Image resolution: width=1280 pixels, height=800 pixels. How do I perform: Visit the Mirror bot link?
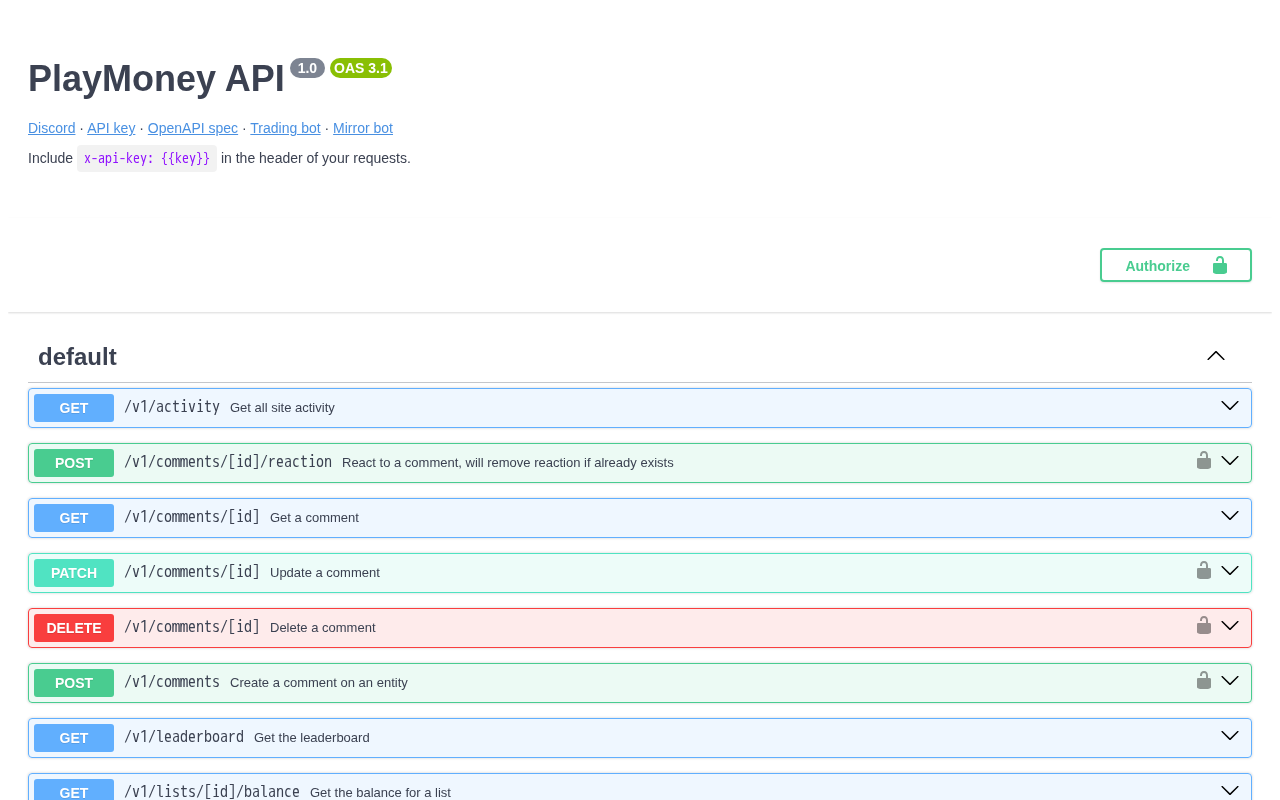click(x=363, y=128)
